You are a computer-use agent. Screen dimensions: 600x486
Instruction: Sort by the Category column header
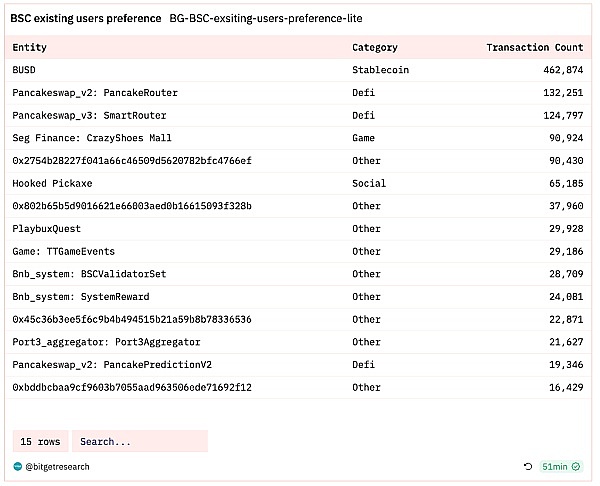pos(374,47)
